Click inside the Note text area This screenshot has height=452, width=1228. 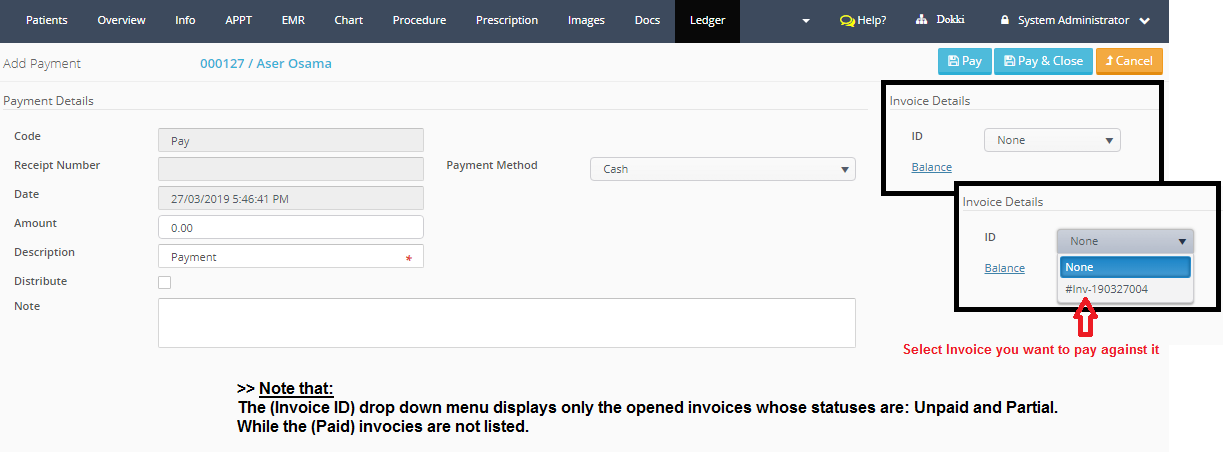point(506,323)
